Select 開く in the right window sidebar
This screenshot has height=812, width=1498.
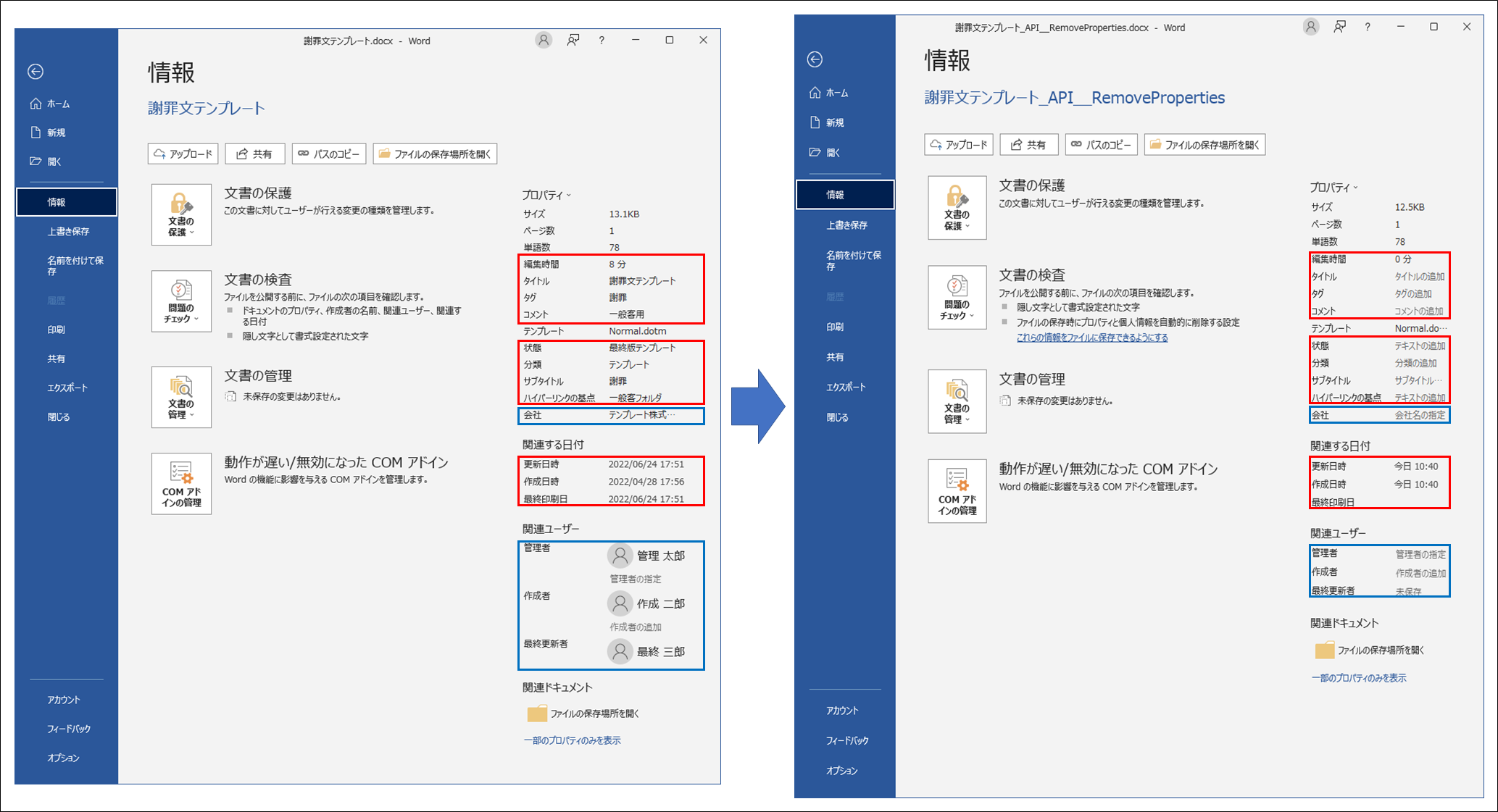click(825, 152)
